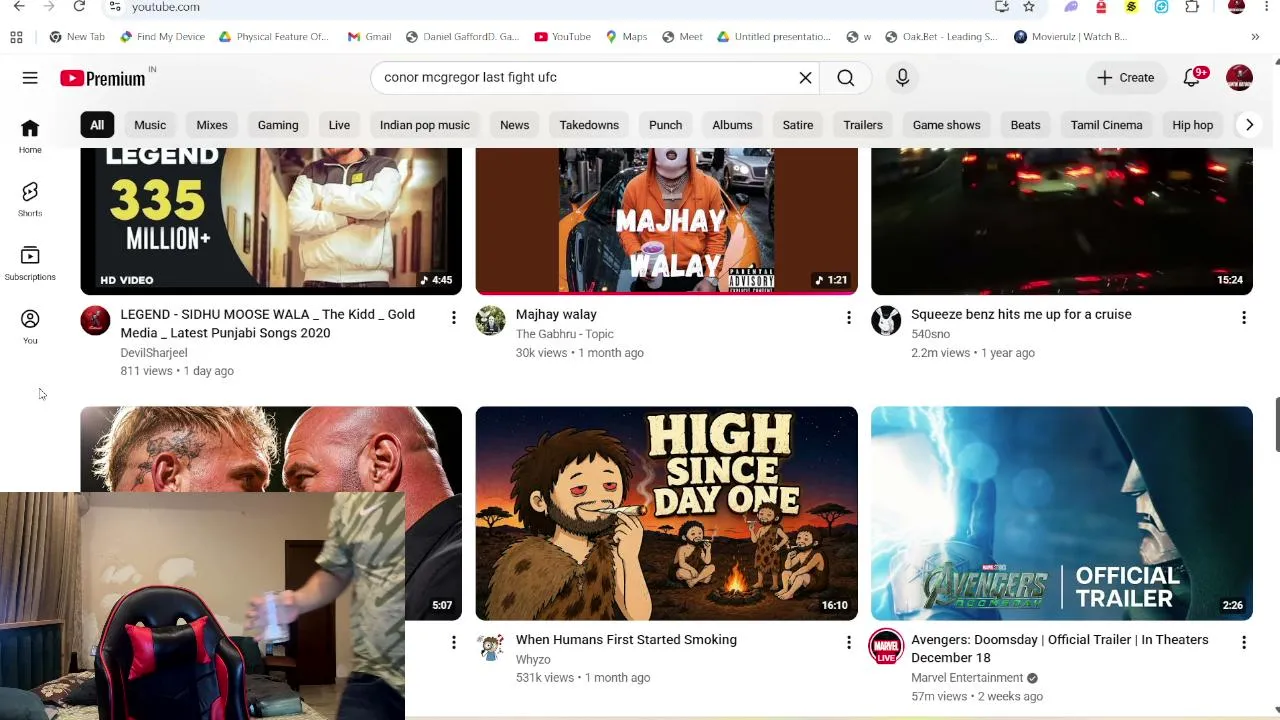Open the YouTube guide hamburger menu
Screen dimensions: 1280x720
[30, 77]
